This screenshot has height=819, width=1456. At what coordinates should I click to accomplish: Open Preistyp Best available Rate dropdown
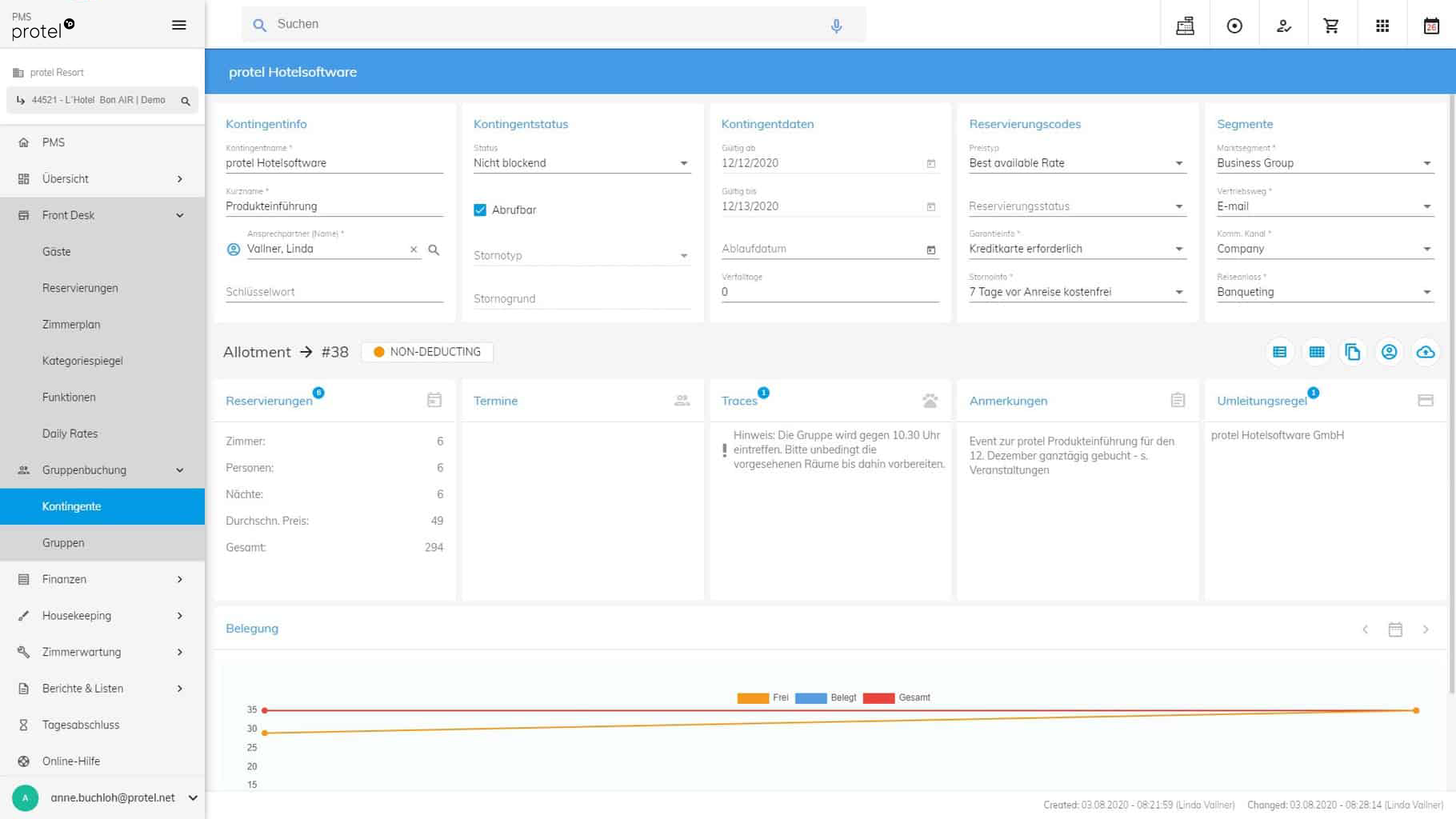[1077, 163]
